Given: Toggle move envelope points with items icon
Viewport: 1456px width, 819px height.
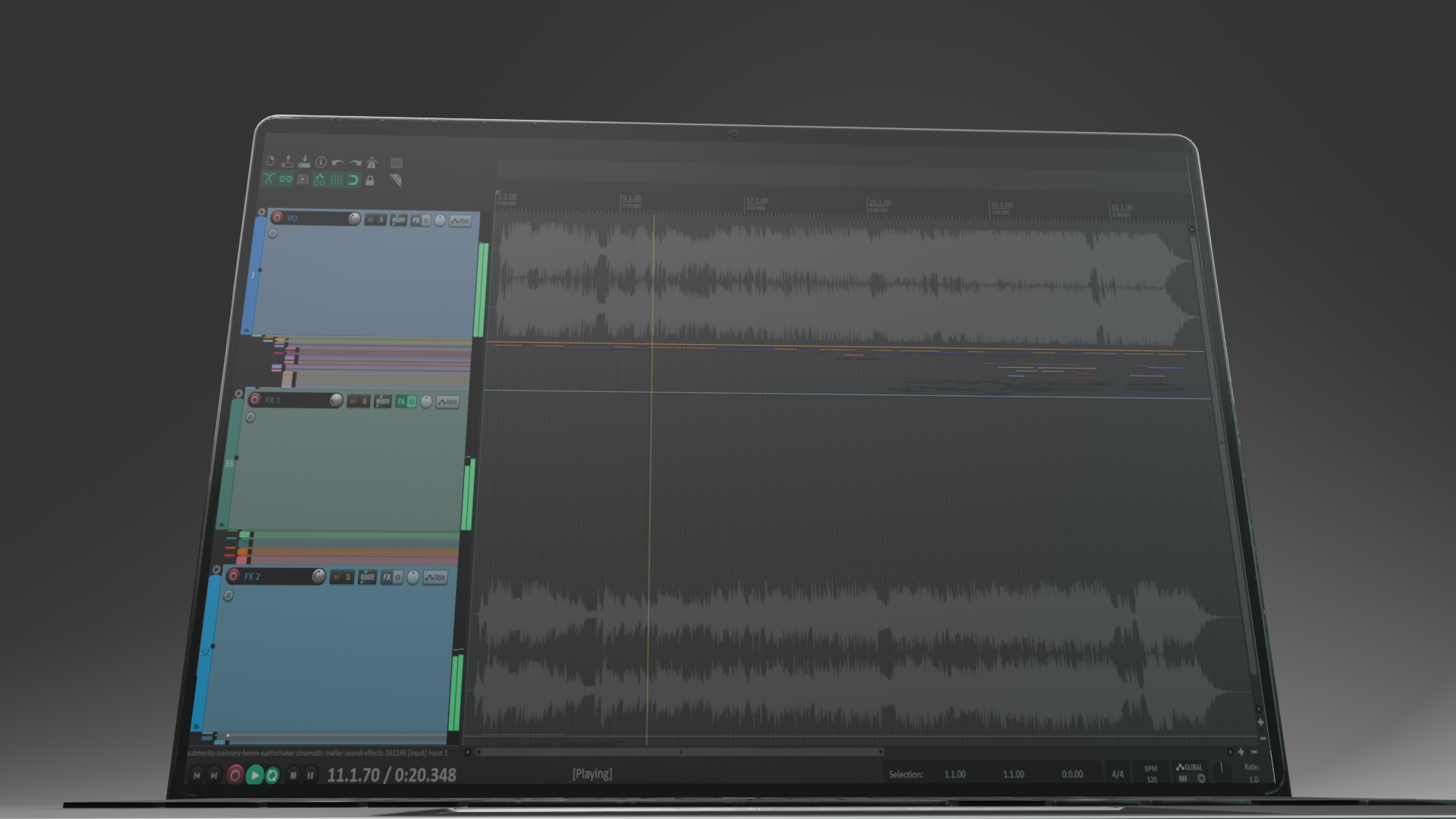Looking at the screenshot, I should coord(319,180).
